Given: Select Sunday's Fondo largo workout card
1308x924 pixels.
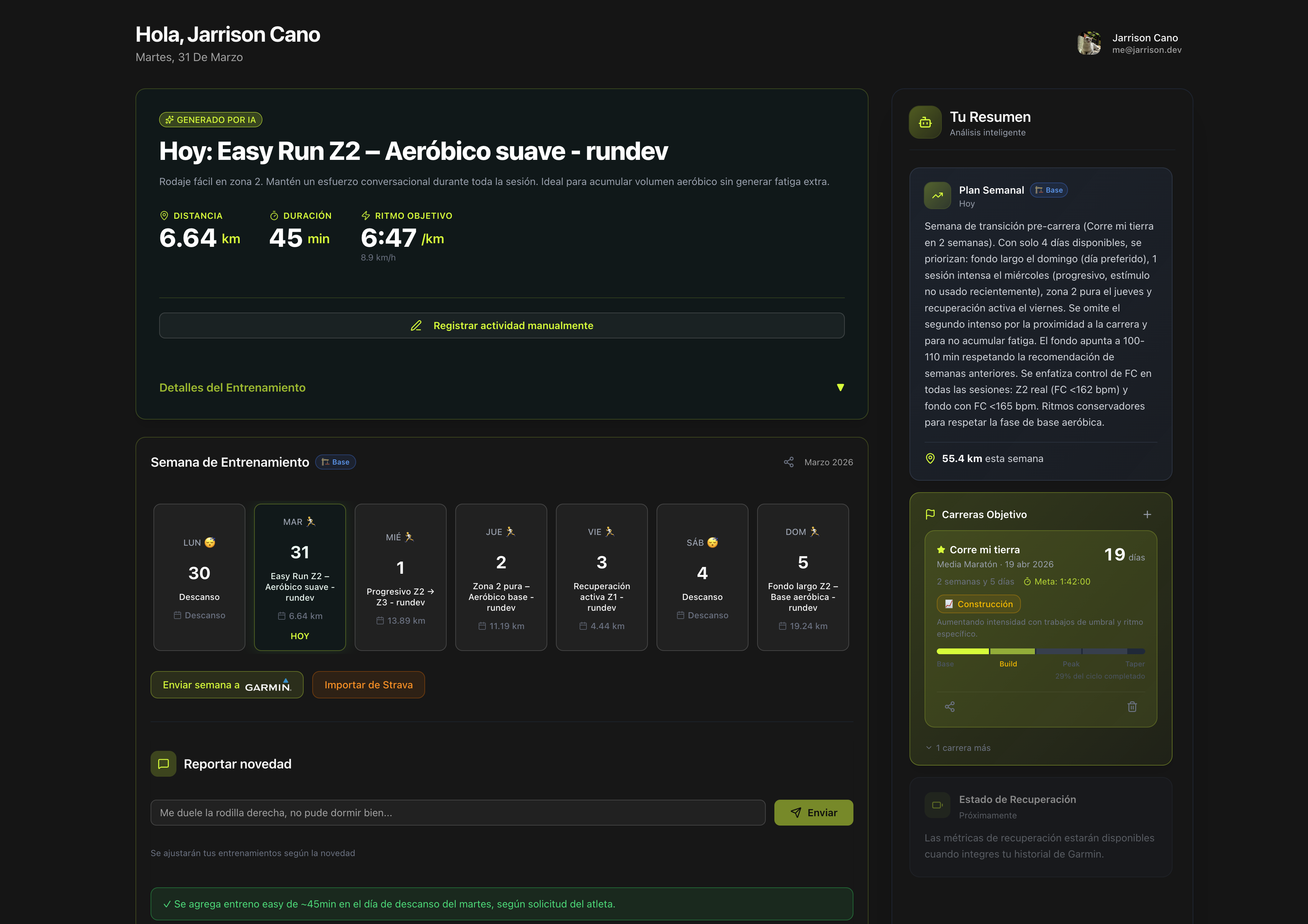Looking at the screenshot, I should pos(803,577).
